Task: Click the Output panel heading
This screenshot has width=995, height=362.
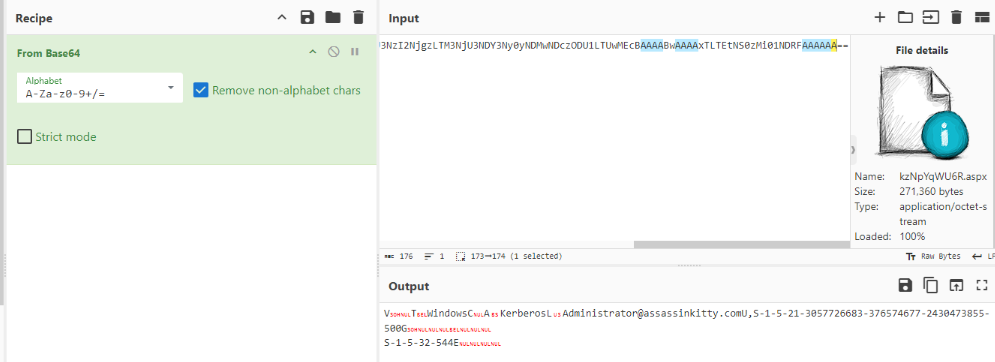Action: tap(409, 286)
